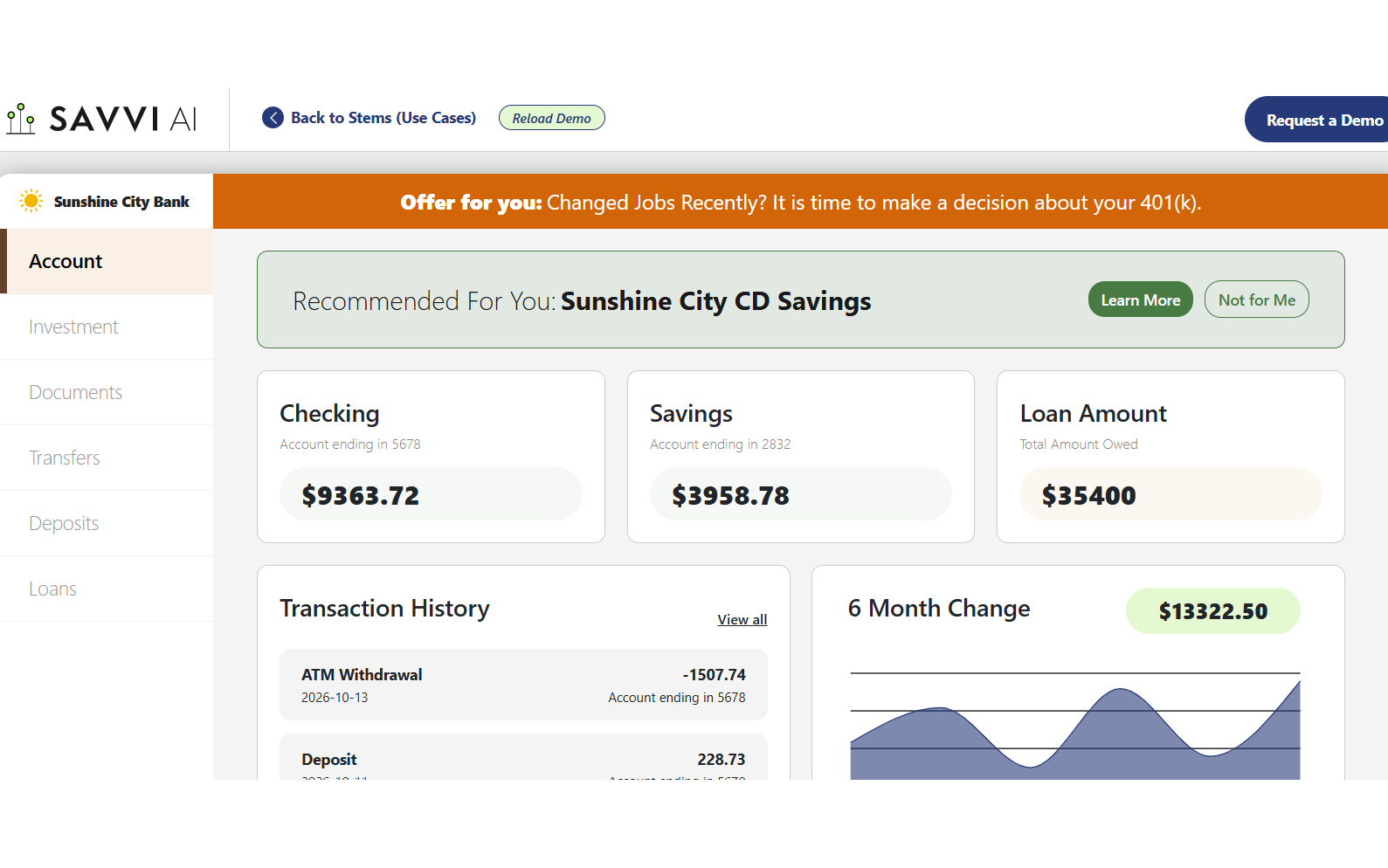The image size is (1388, 868).
Task: Open the ATM Withdrawal transaction row
Action: coord(523,685)
